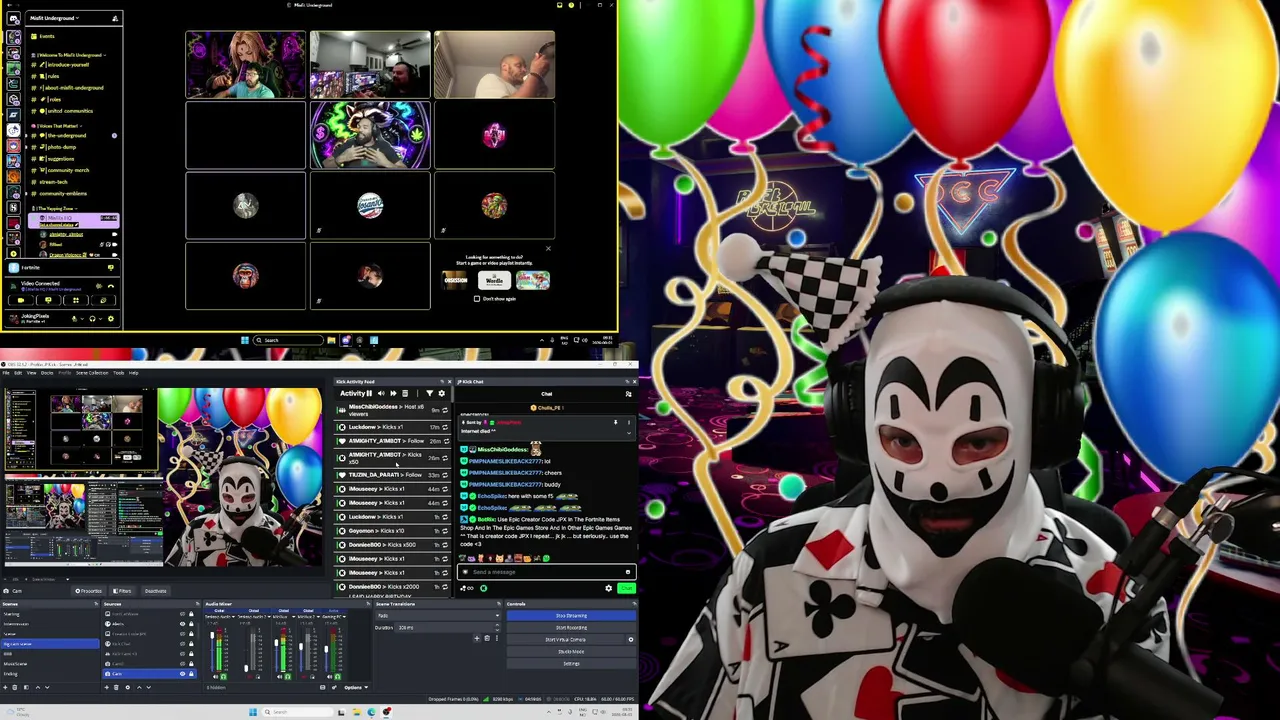The image size is (1280, 720).
Task: Open the chat user list icon
Action: [x=628, y=394]
